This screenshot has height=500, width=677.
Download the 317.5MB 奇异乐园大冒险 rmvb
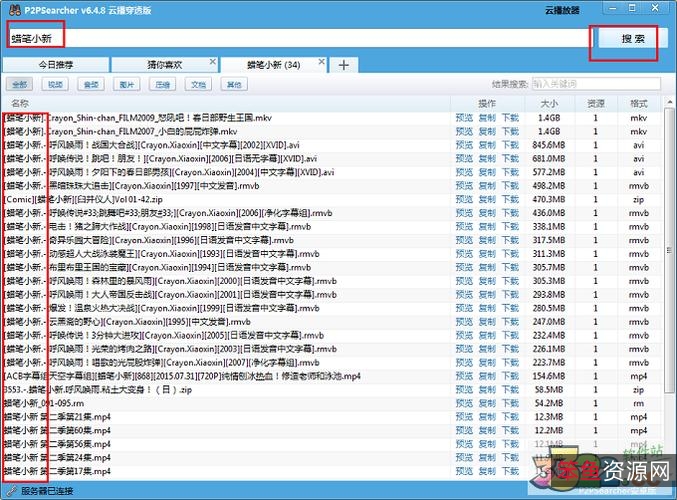coord(510,240)
